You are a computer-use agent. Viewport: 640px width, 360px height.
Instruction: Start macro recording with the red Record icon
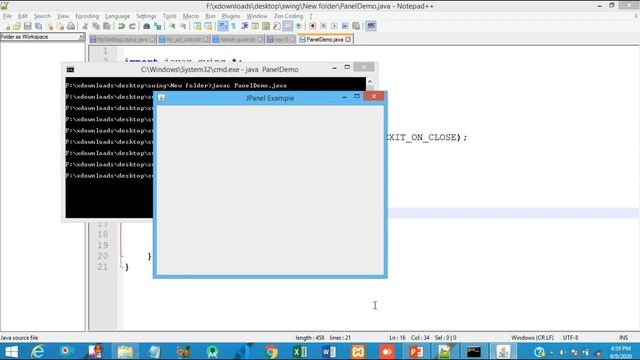tap(313, 26)
